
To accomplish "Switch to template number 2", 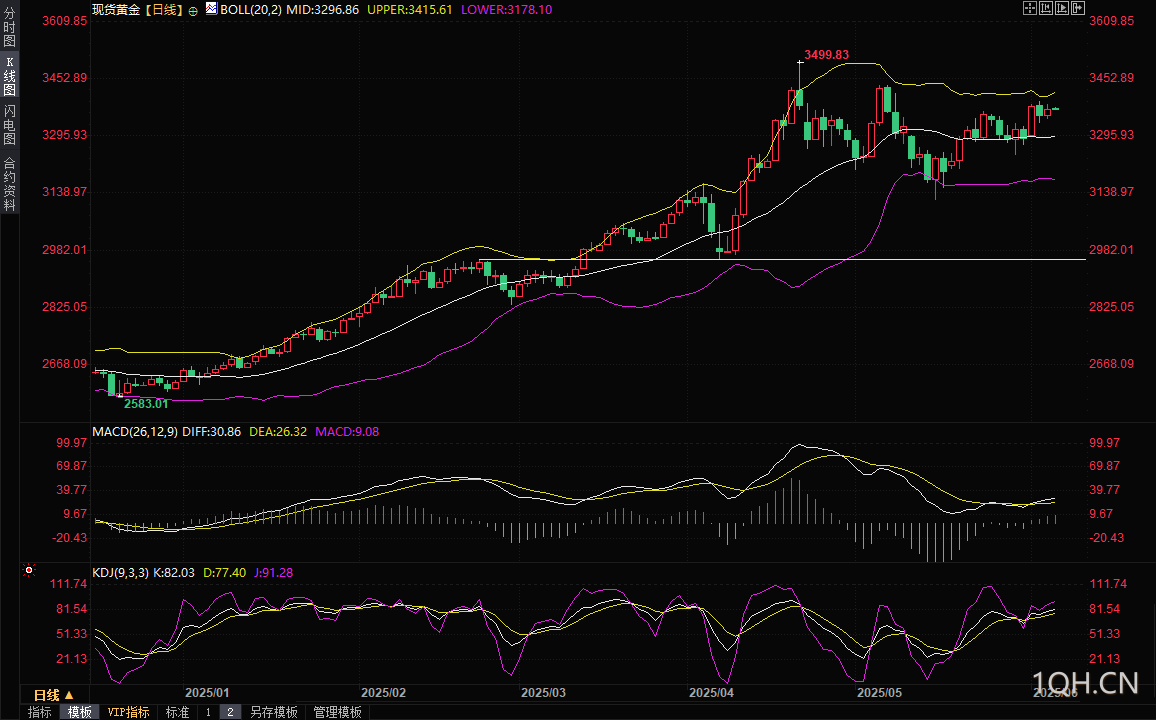I will pos(230,712).
